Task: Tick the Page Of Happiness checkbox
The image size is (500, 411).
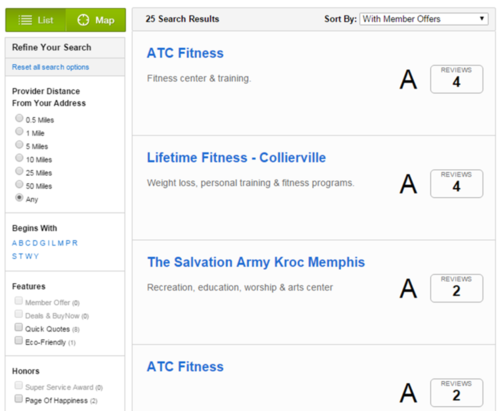Action: (19, 398)
